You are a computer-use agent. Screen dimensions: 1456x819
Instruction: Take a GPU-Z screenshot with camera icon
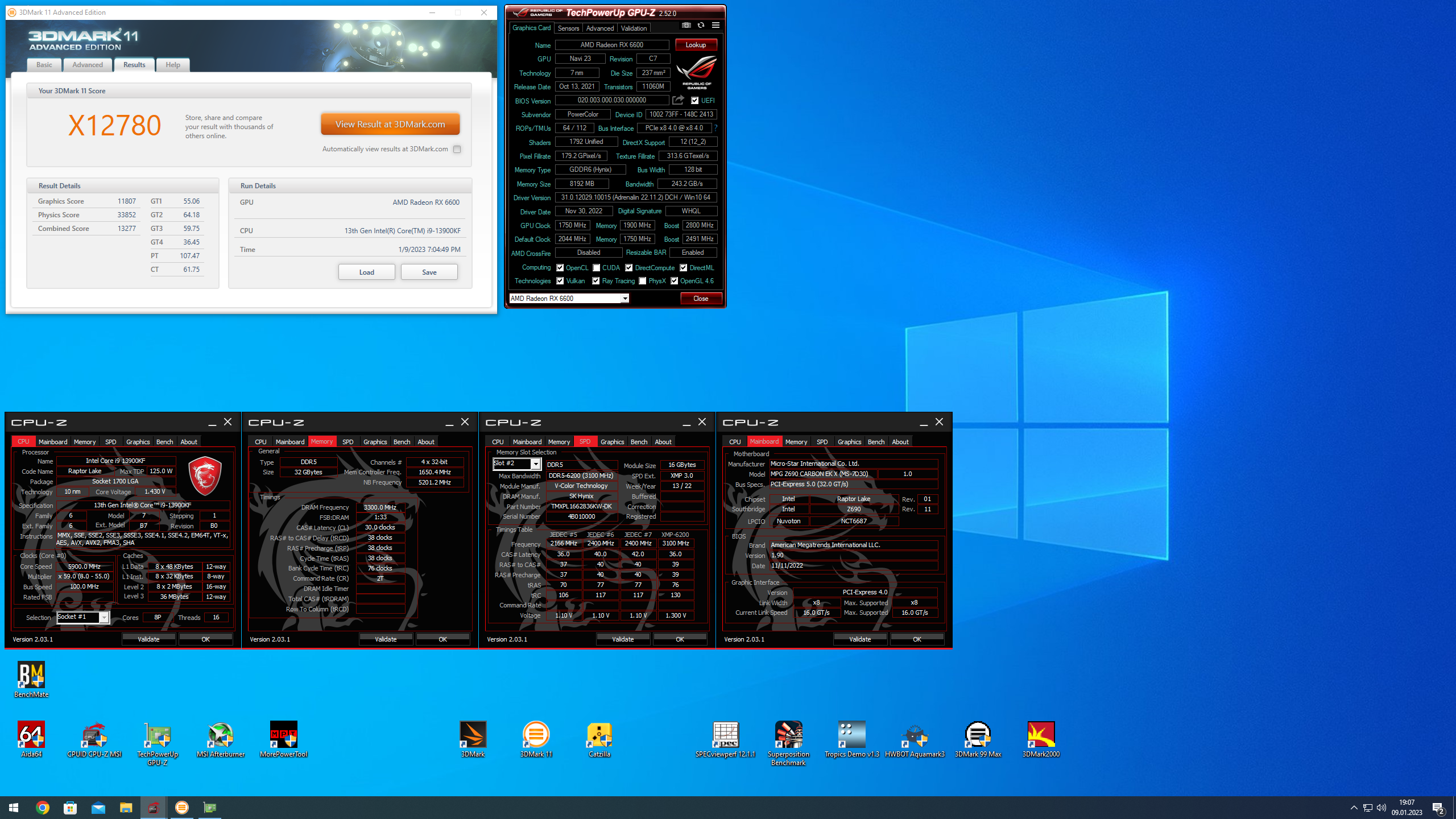tap(686, 26)
